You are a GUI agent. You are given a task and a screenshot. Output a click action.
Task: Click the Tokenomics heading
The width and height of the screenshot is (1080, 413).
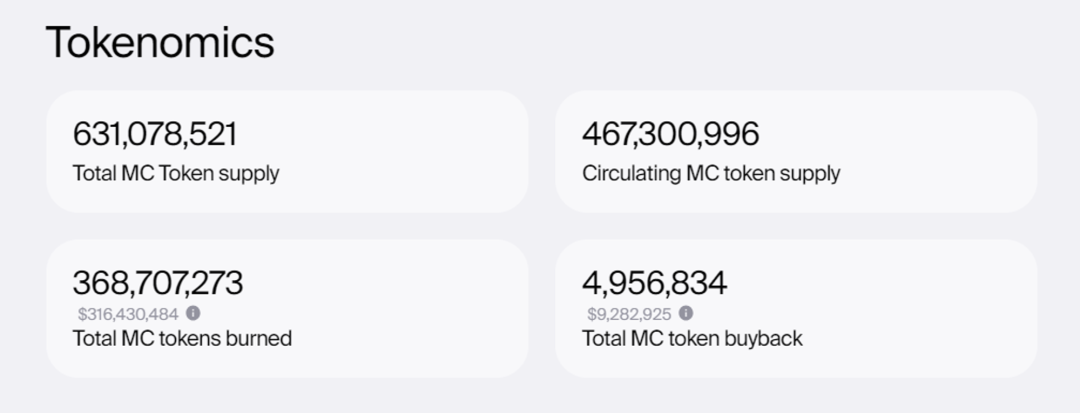pos(160,42)
